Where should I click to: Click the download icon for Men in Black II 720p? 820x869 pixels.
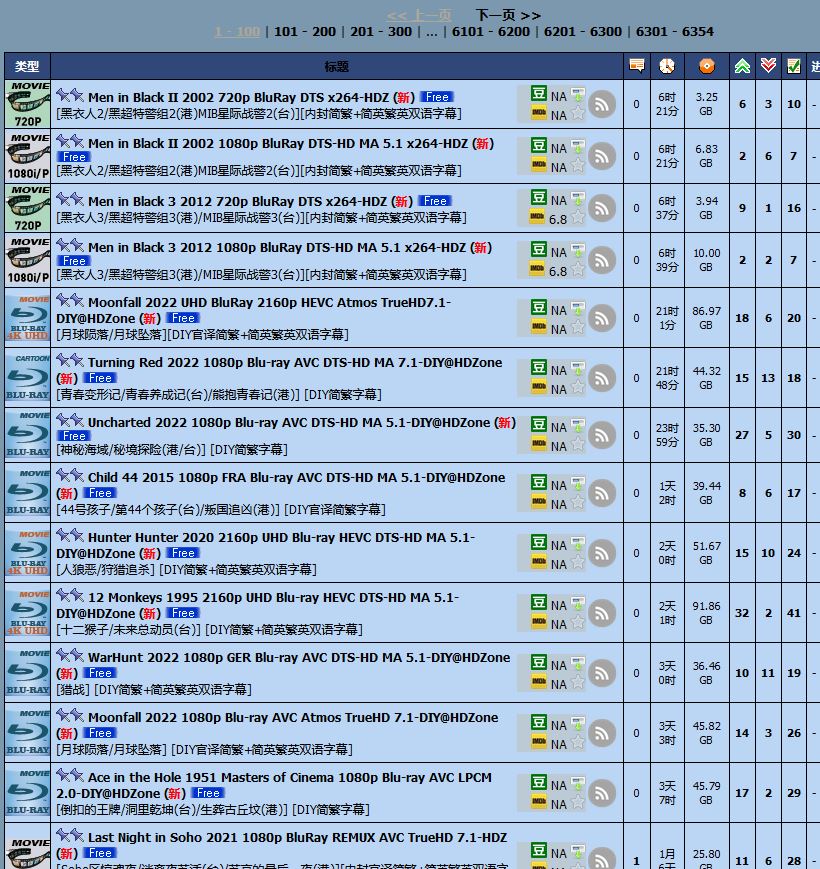pyautogui.click(x=578, y=94)
